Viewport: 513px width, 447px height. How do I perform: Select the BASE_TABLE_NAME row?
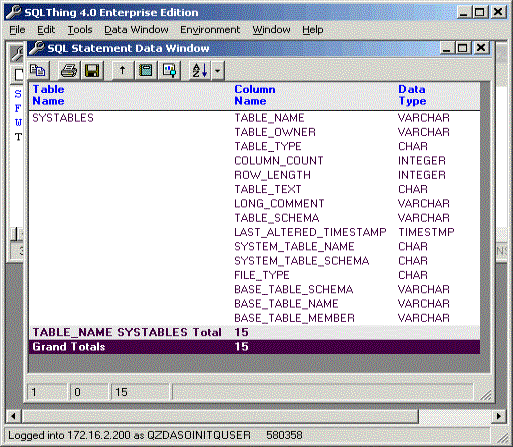[254, 304]
